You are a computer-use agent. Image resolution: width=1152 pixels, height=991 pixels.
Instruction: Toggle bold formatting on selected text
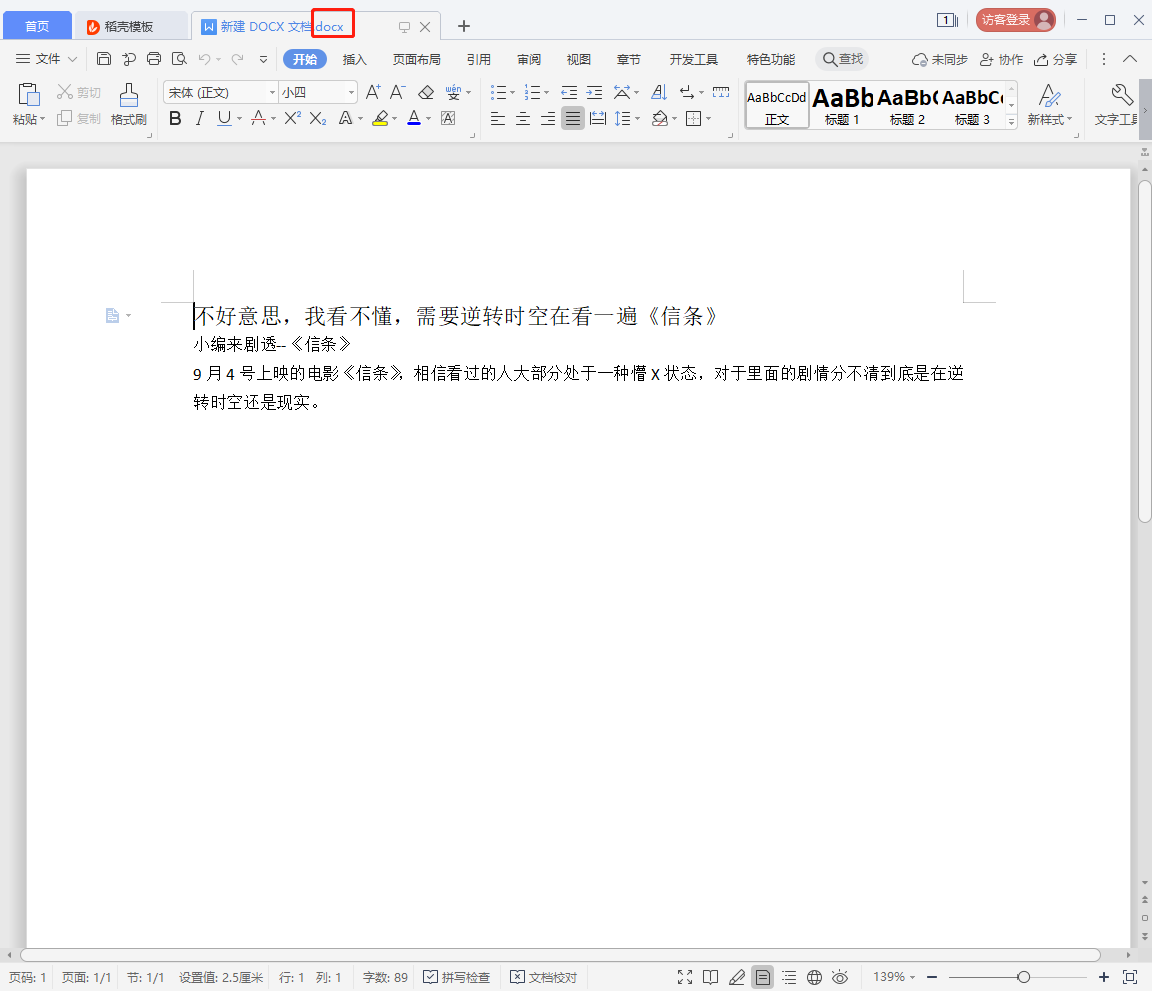(x=175, y=119)
